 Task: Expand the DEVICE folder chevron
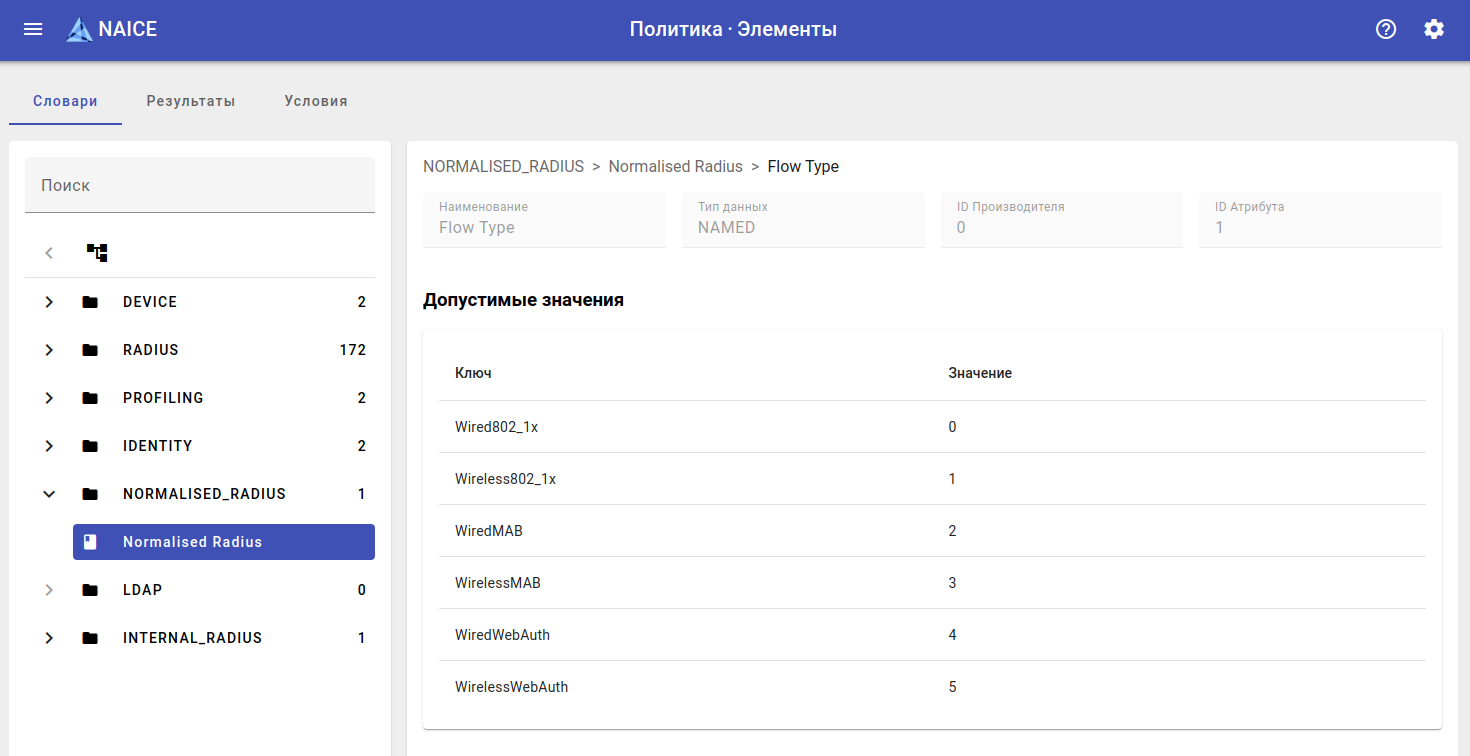(49, 302)
